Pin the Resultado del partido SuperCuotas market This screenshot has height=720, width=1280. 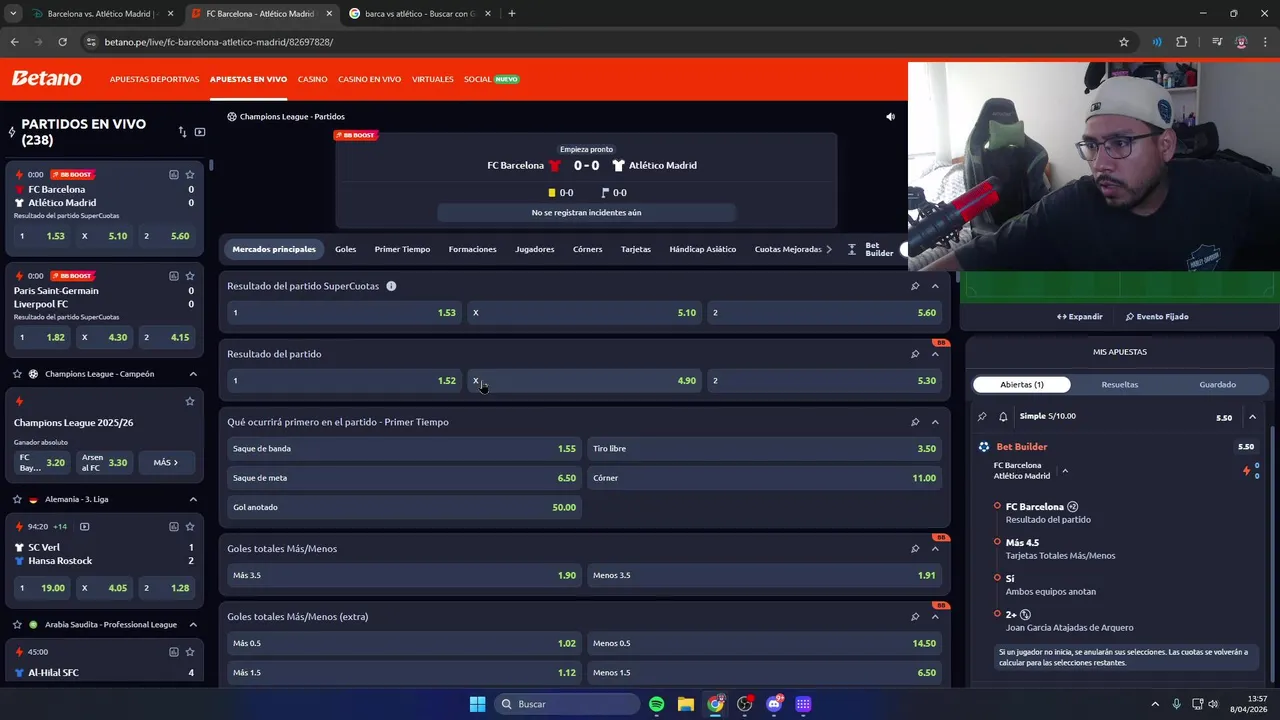[915, 286]
